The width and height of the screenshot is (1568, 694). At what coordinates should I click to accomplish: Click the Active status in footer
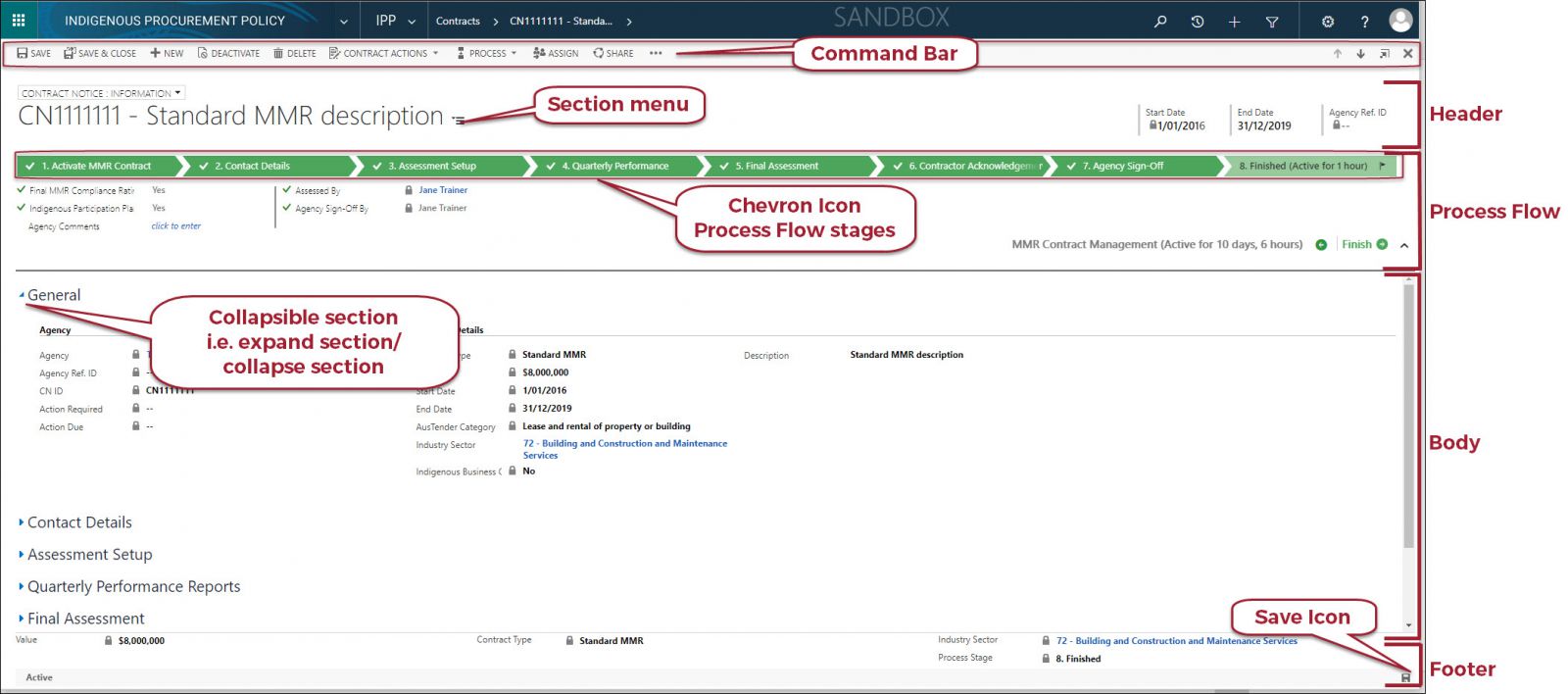[39, 677]
